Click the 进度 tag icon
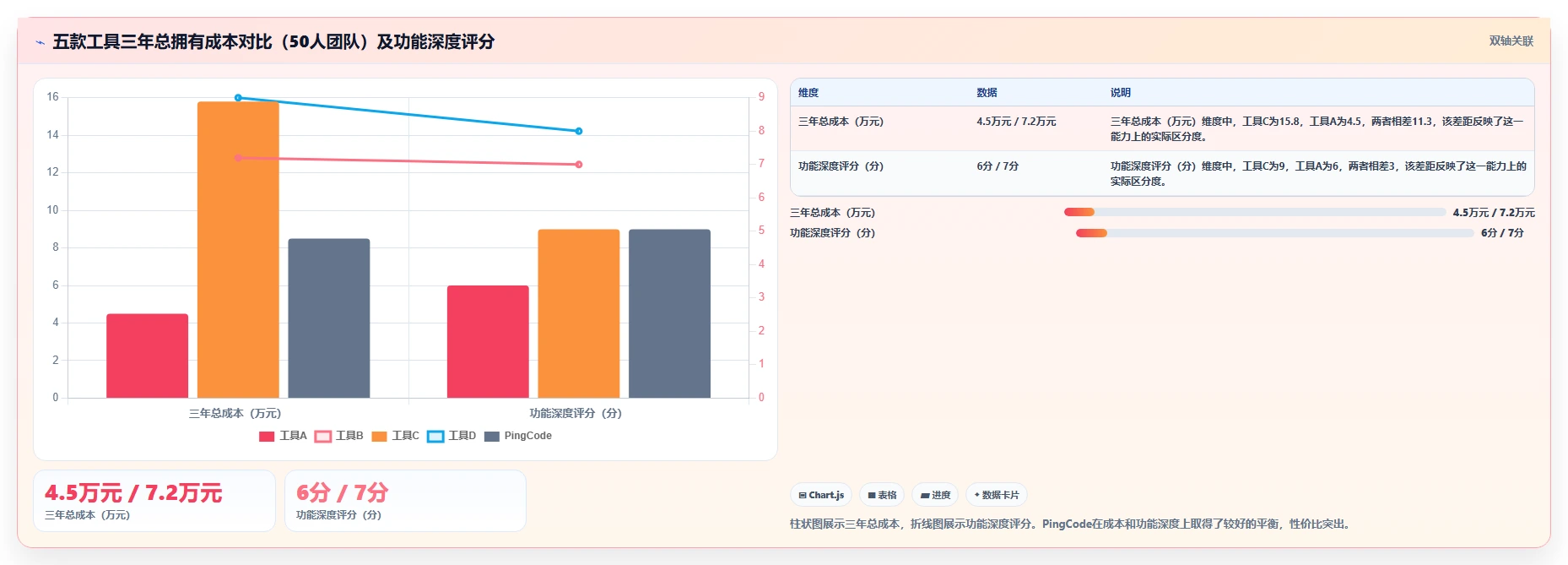Image resolution: width=1568 pixels, height=565 pixels. (x=925, y=496)
